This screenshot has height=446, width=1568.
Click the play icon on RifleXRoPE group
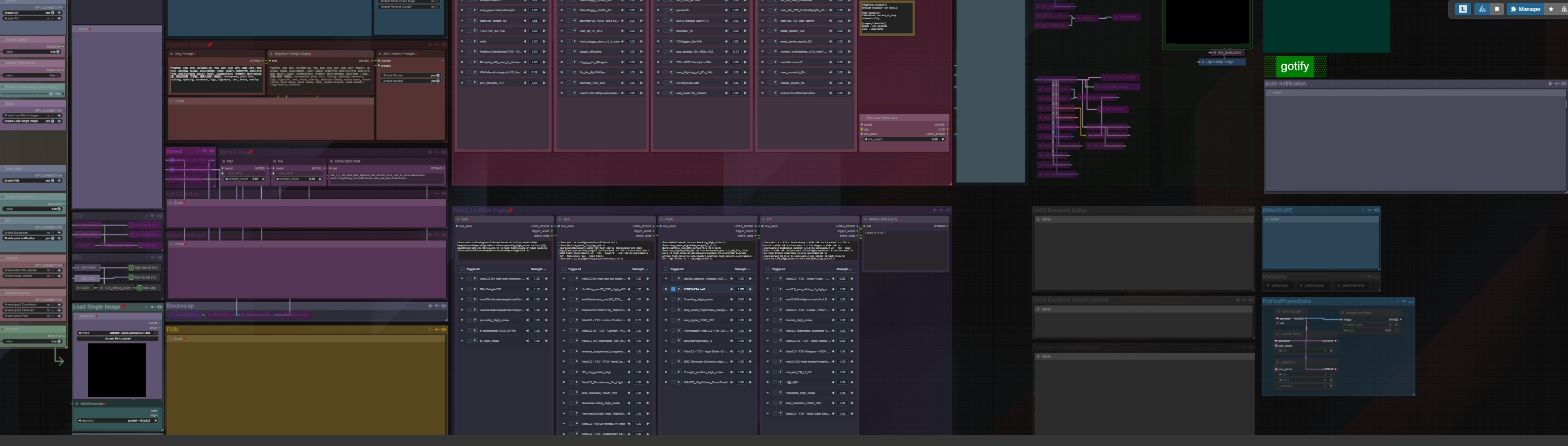click(x=1363, y=210)
